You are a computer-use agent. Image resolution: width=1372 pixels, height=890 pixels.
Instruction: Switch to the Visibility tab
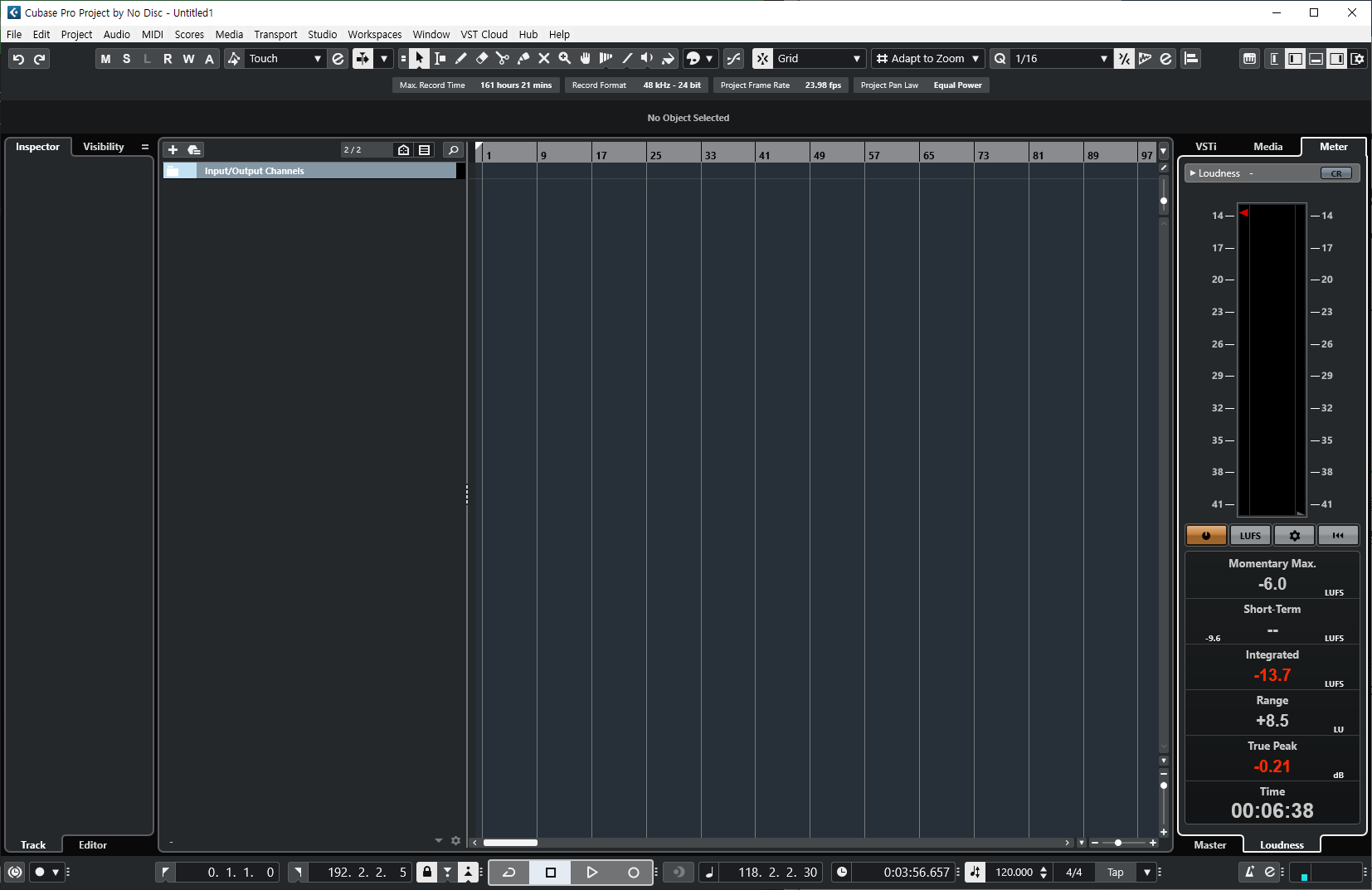pos(104,147)
